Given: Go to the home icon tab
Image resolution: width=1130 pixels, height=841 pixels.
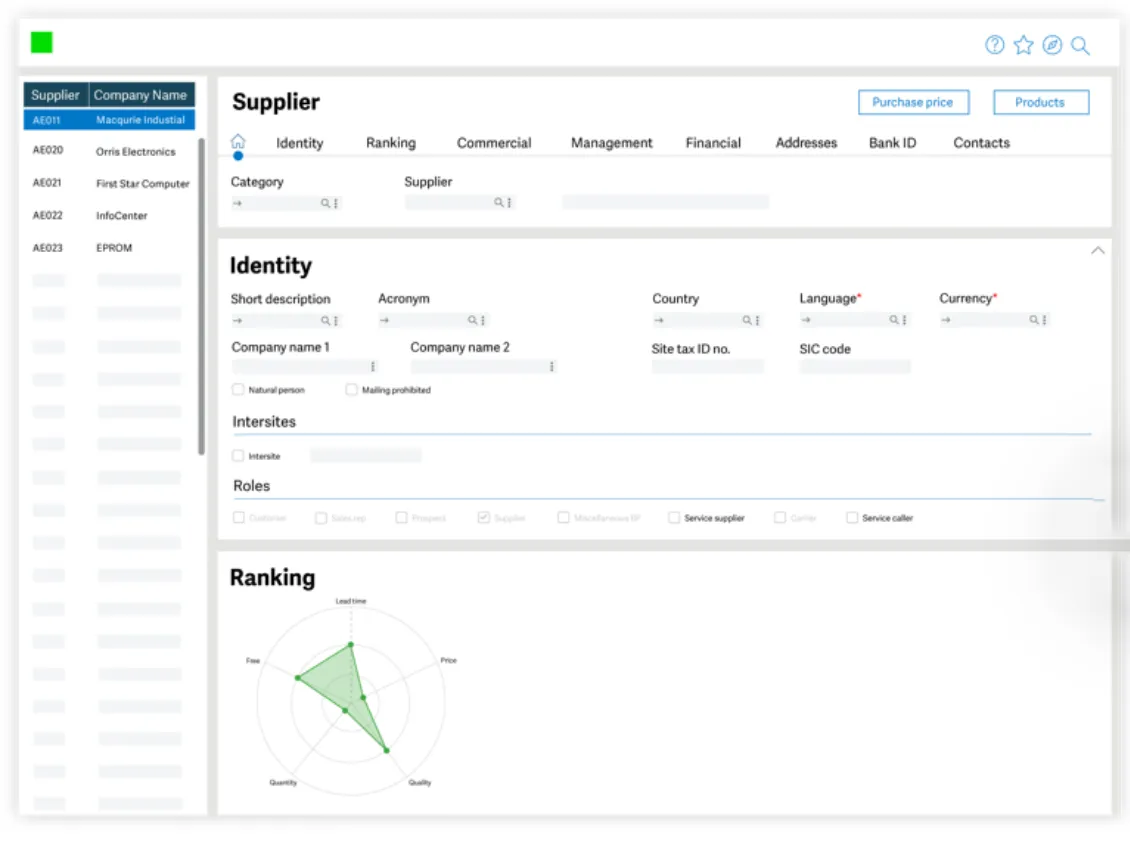Looking at the screenshot, I should pos(238,141).
